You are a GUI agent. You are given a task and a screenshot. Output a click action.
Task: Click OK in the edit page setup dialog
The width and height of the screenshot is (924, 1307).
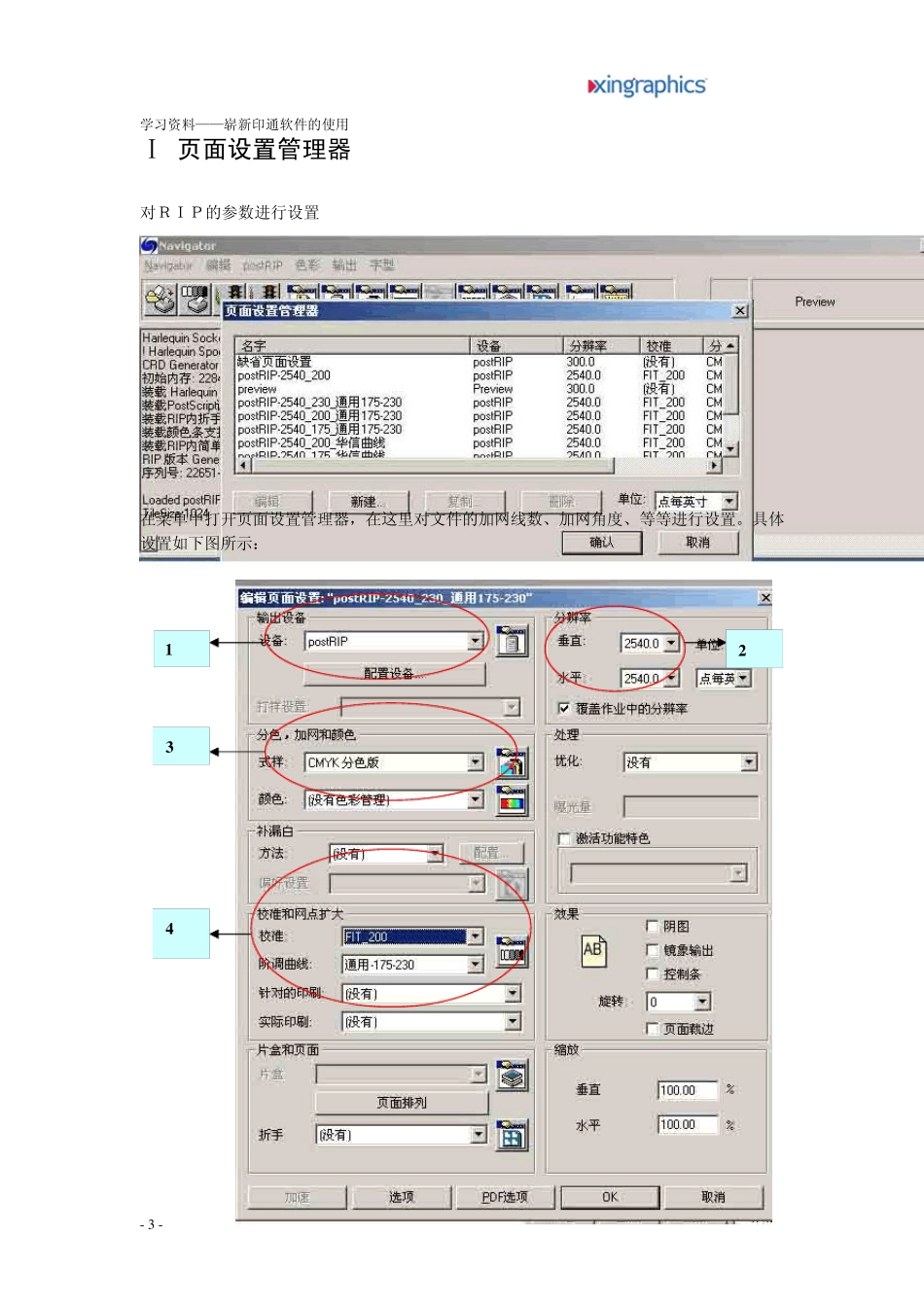click(610, 1197)
